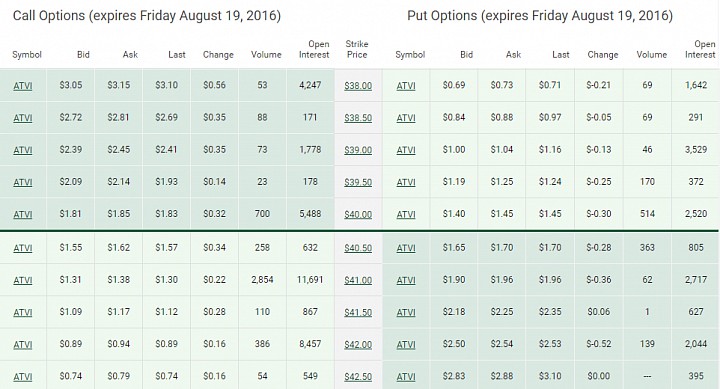Screen dimensions: 720x389
Task: Select the $40.50 strike price
Action: coord(358,248)
